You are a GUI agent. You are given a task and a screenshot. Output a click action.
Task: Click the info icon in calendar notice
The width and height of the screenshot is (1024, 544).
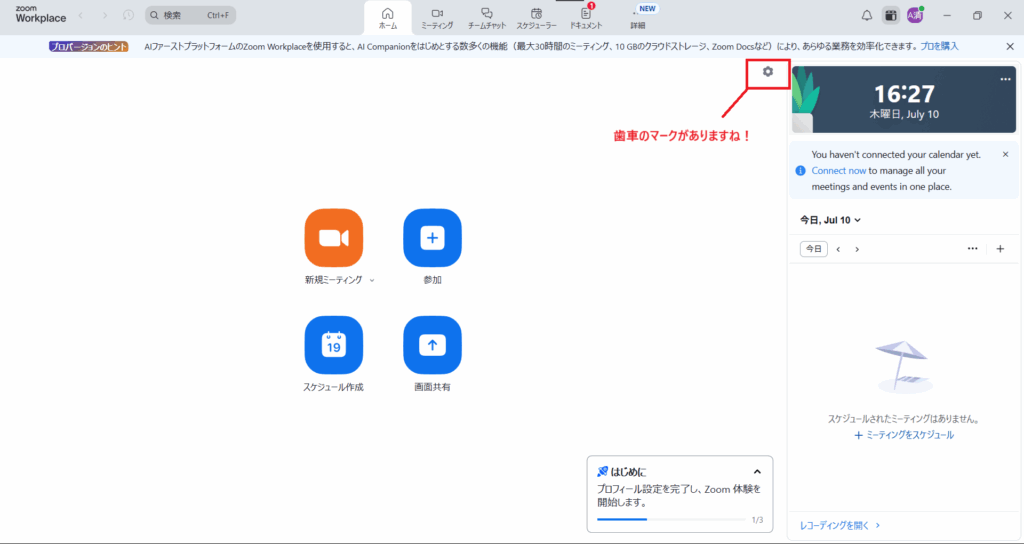tap(800, 170)
